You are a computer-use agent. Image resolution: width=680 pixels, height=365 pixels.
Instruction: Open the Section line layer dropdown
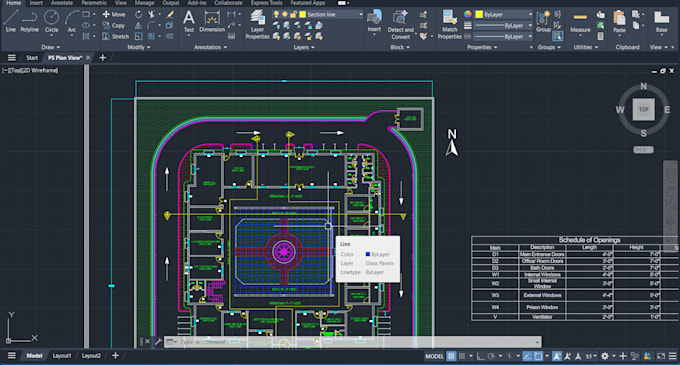coord(360,14)
